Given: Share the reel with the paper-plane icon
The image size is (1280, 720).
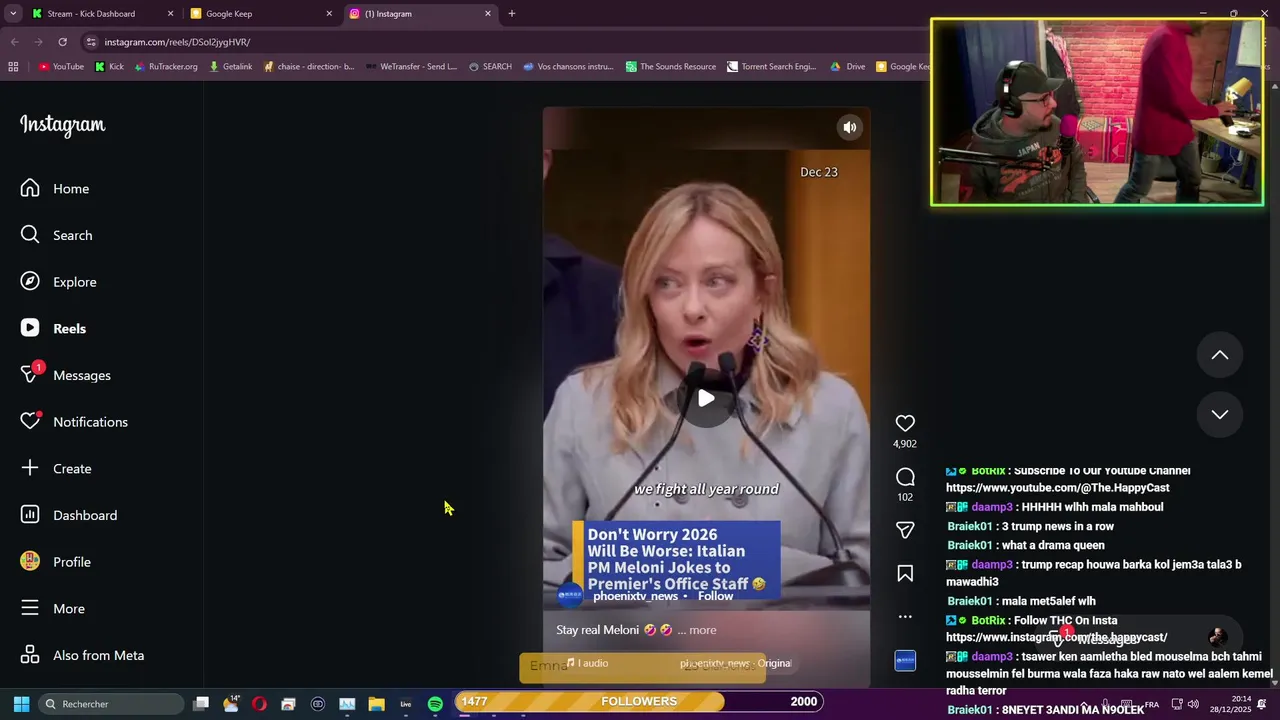Looking at the screenshot, I should coord(905,530).
